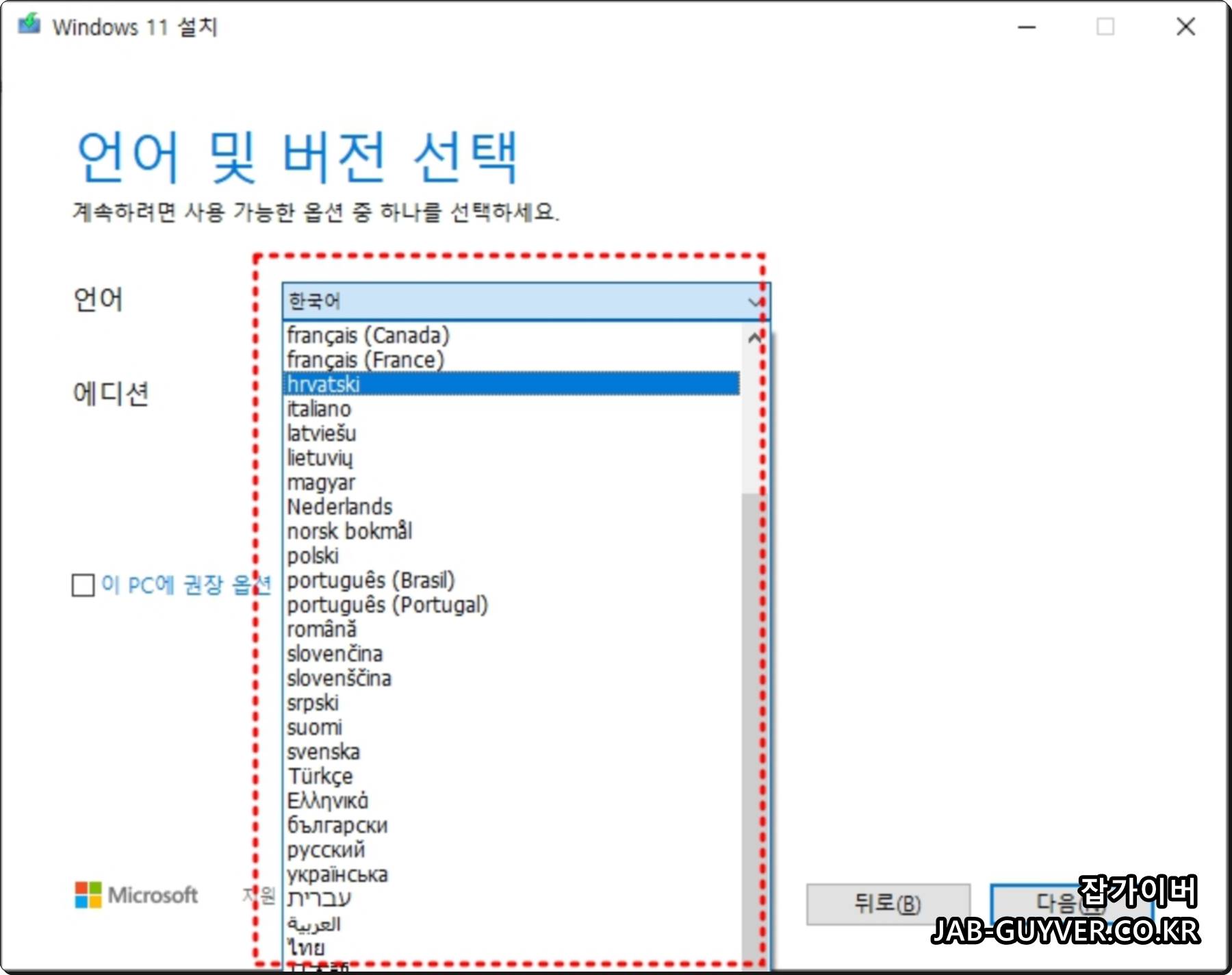The image size is (1232, 975).
Task: Click the 뒤로(B) back button
Action: point(888,904)
